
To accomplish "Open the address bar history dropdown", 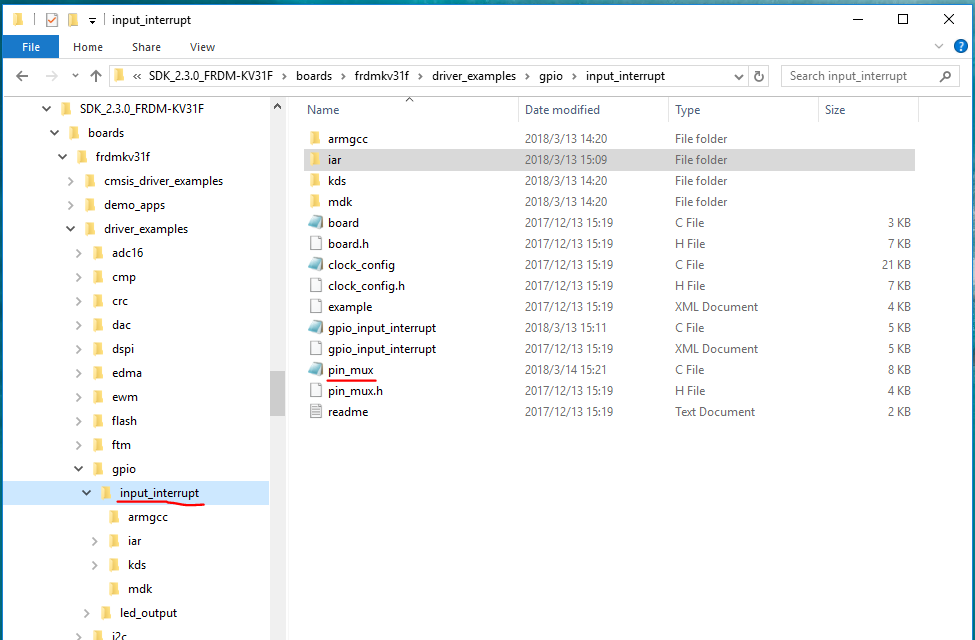I will [x=739, y=77].
